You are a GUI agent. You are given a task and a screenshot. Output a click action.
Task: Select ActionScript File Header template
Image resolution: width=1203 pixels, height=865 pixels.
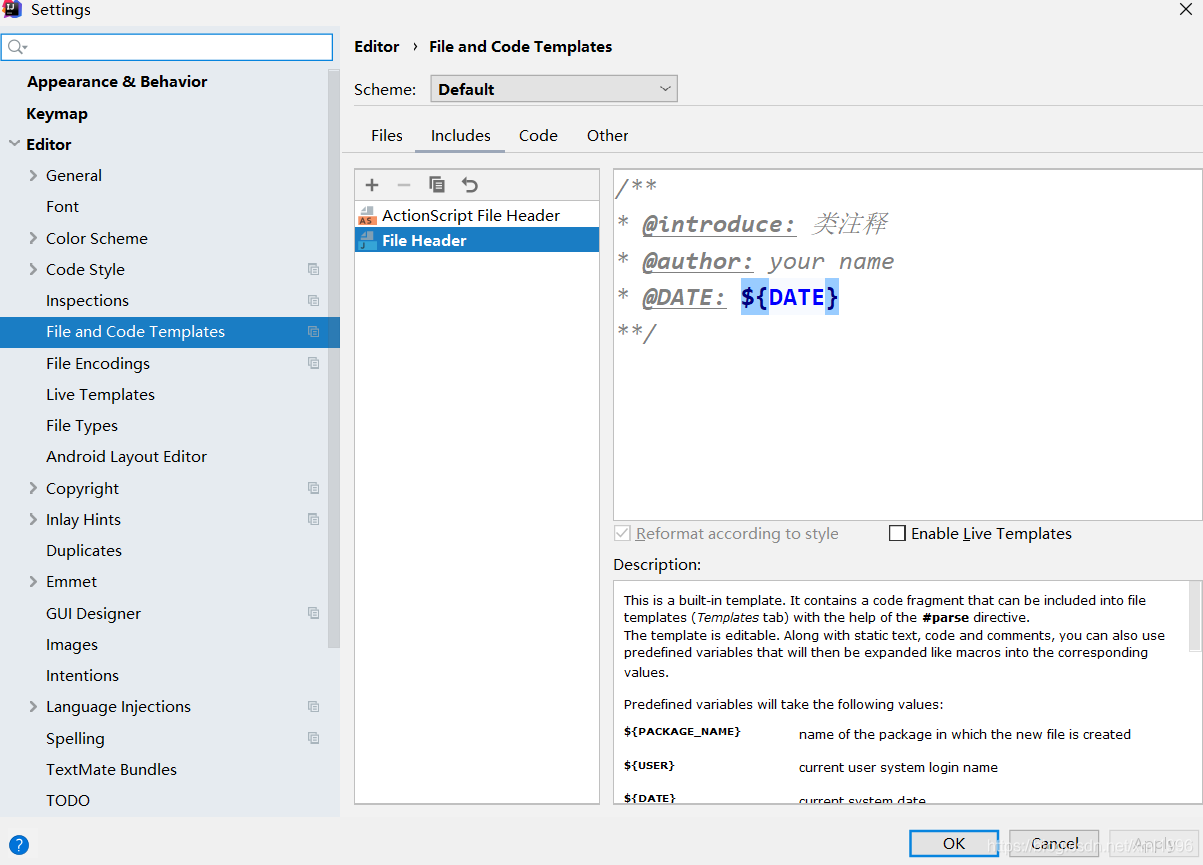477,215
